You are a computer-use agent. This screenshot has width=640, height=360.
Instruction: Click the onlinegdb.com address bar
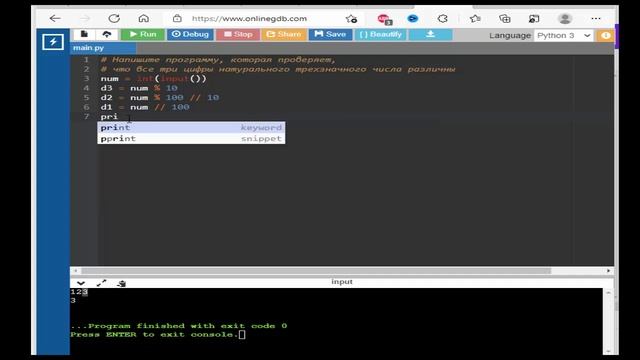pos(249,18)
